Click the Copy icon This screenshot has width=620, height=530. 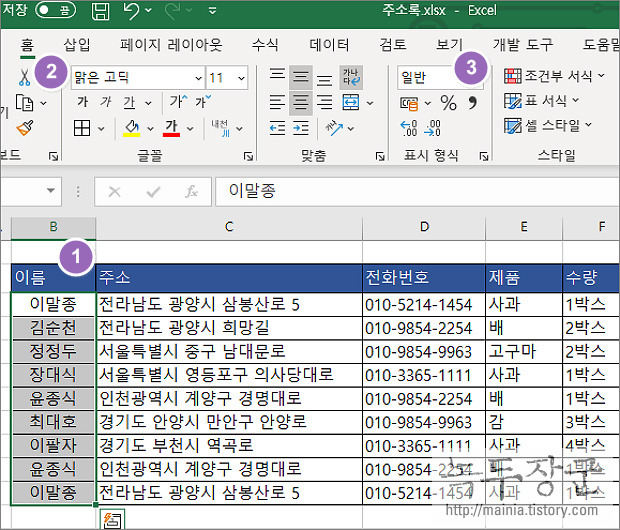tap(25, 103)
